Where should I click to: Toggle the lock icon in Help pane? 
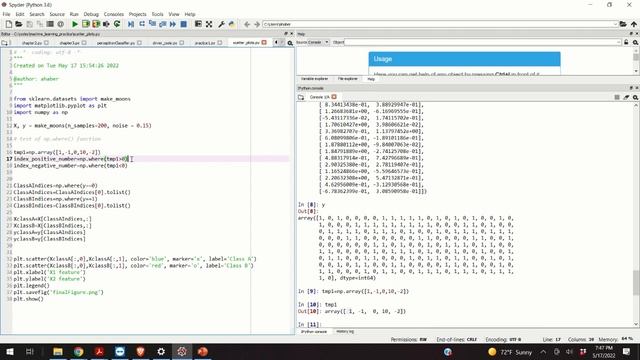[x=626, y=42]
